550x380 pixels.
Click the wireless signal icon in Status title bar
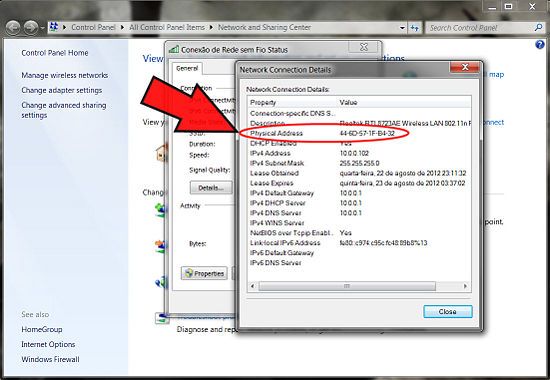[174, 49]
